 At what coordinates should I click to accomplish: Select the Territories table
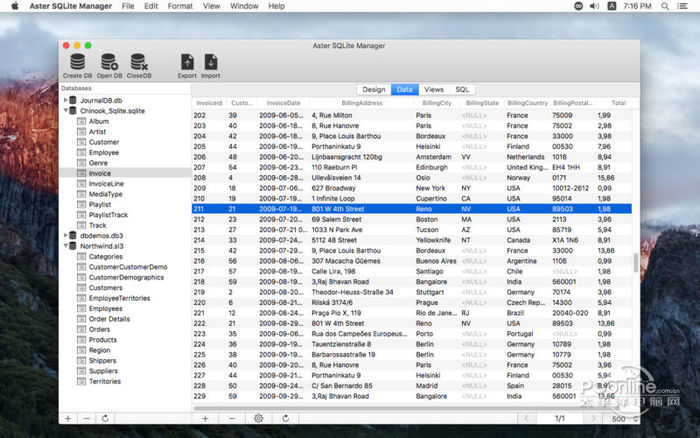(x=104, y=381)
